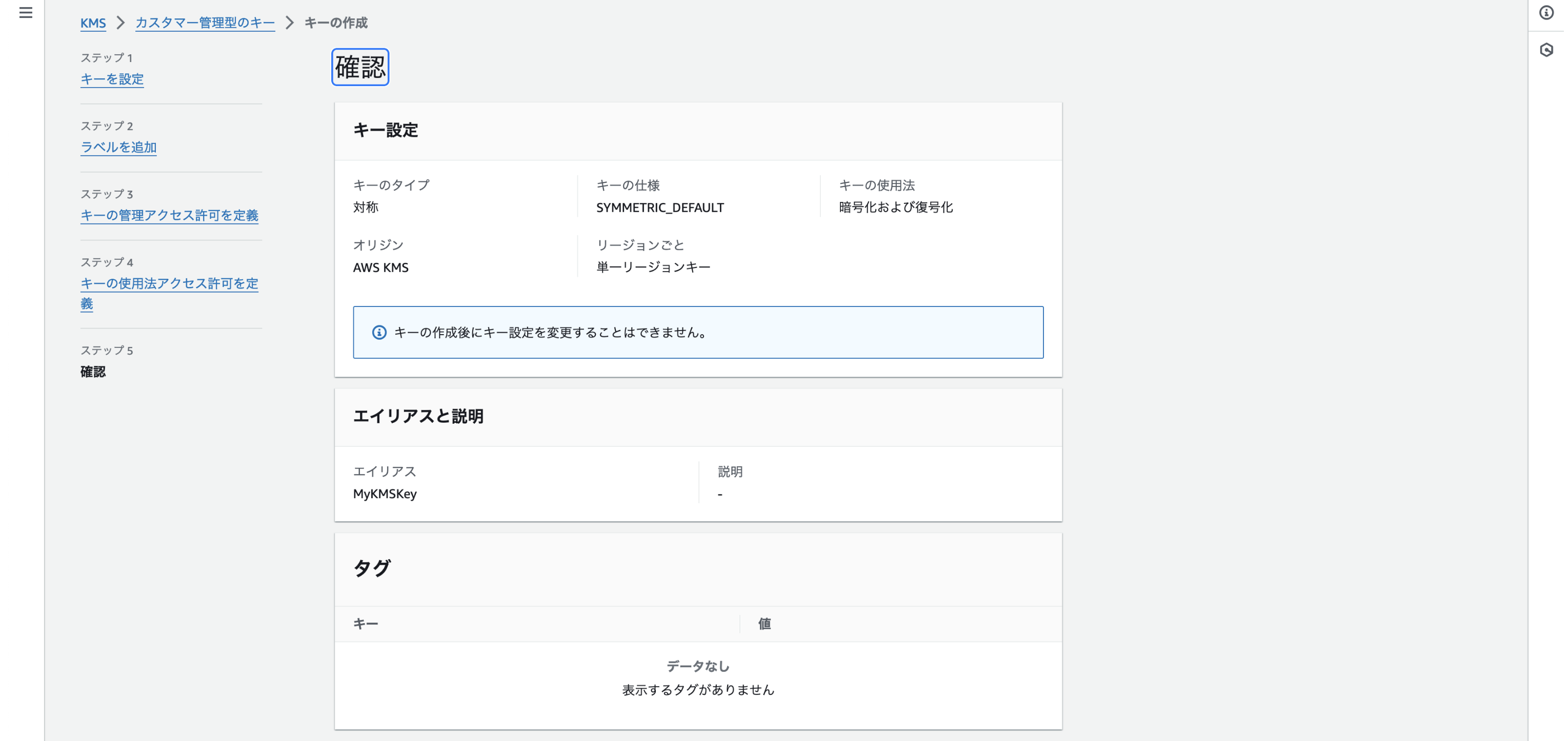Image resolution: width=1568 pixels, height=741 pixels.
Task: Select the current step 確認 label
Action: click(x=92, y=372)
